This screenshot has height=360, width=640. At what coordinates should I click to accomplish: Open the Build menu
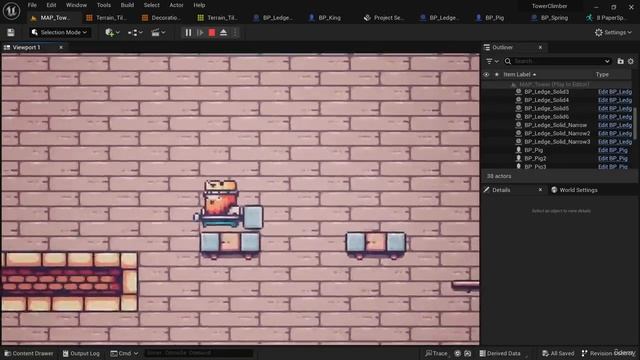click(x=127, y=5)
